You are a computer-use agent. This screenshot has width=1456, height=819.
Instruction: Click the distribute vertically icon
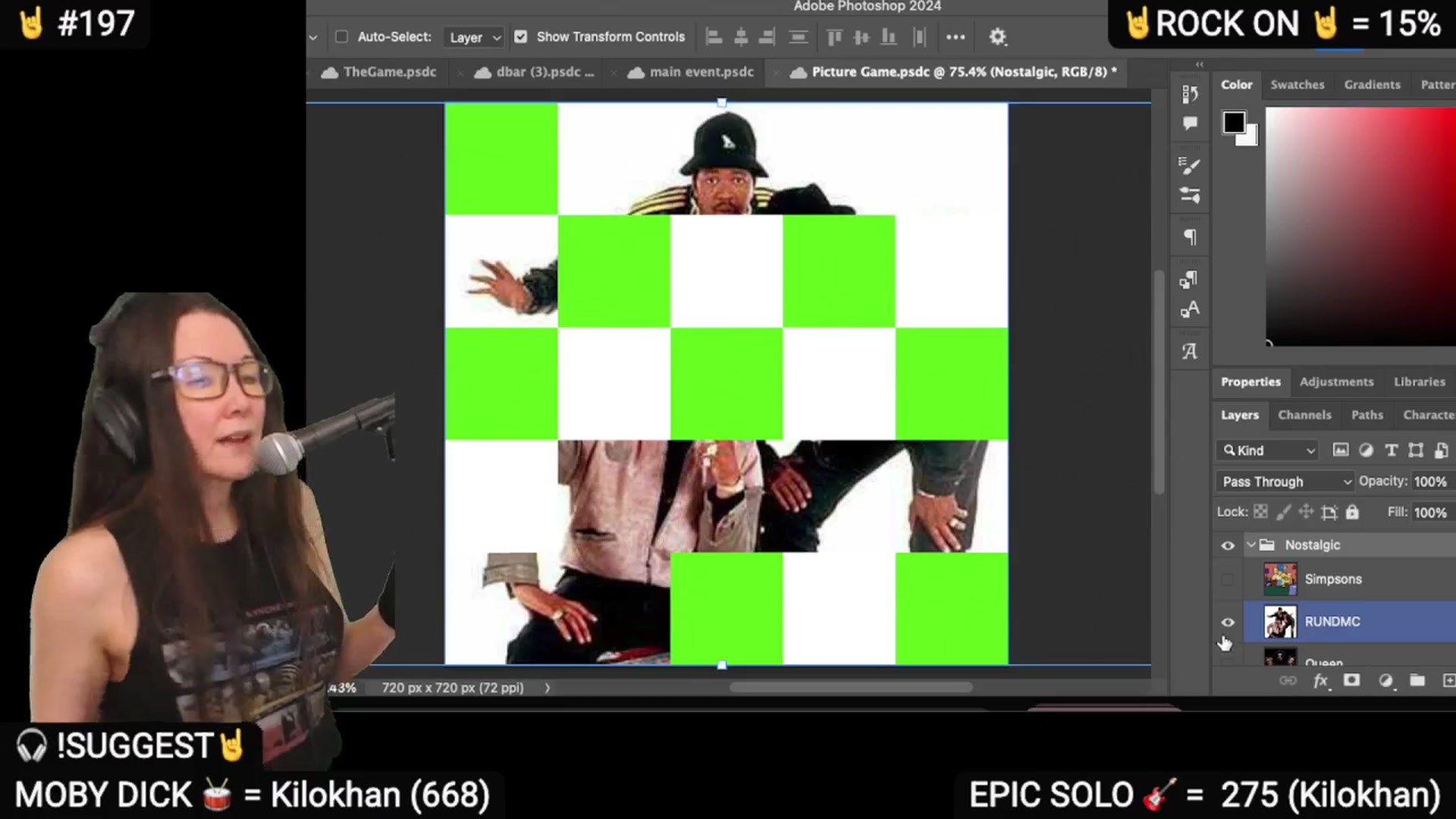(799, 36)
